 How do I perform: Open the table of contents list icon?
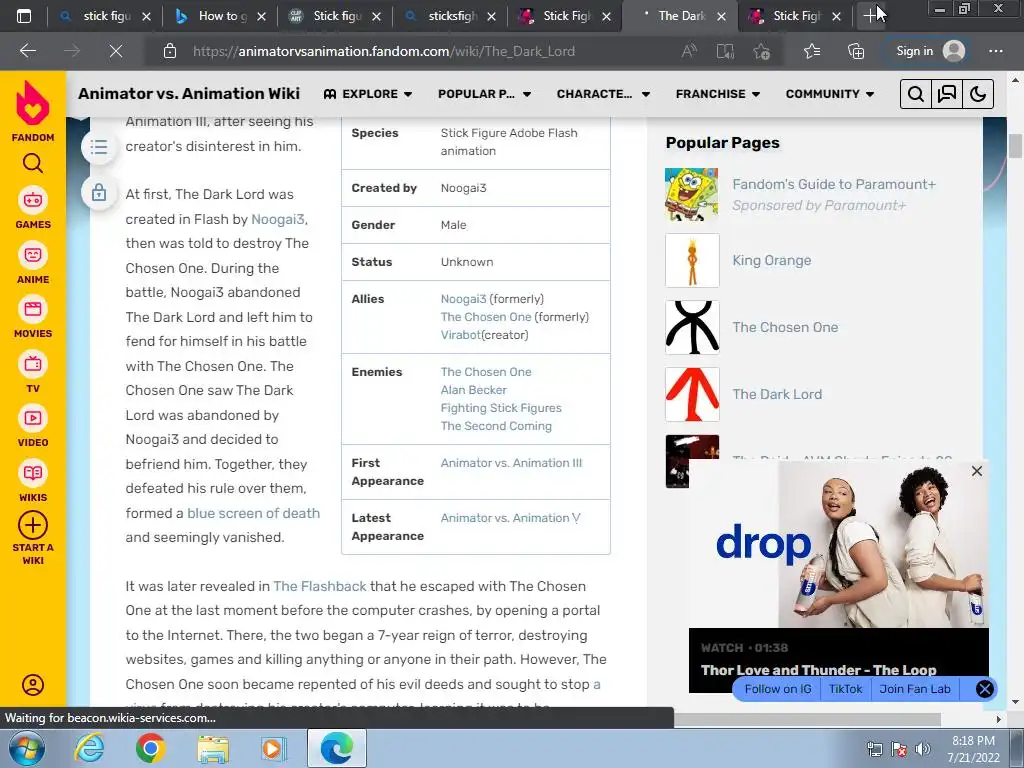pyautogui.click(x=99, y=147)
